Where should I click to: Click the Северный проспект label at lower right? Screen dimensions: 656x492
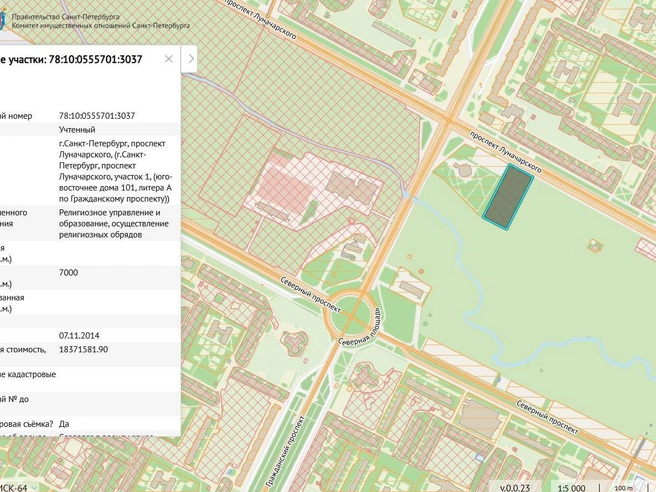pos(547,417)
